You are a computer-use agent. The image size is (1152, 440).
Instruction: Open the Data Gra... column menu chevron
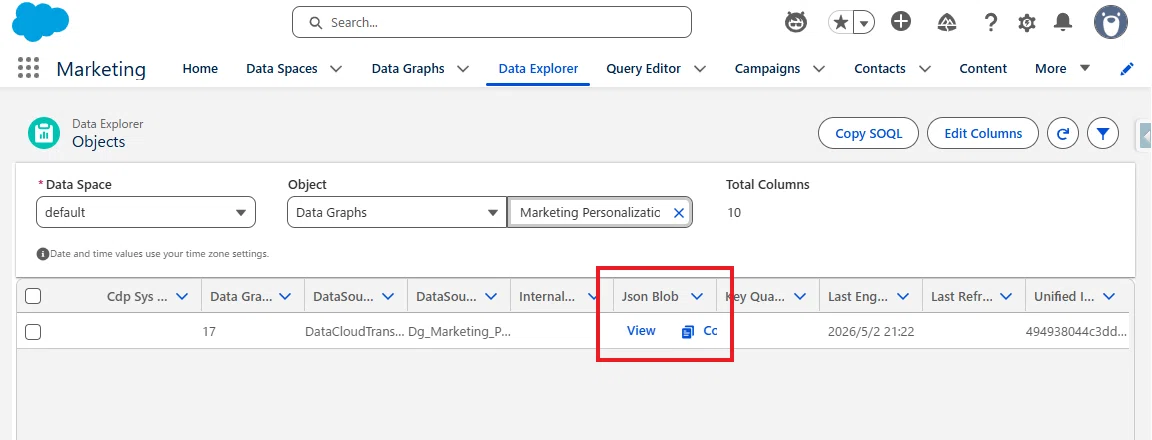[286, 297]
